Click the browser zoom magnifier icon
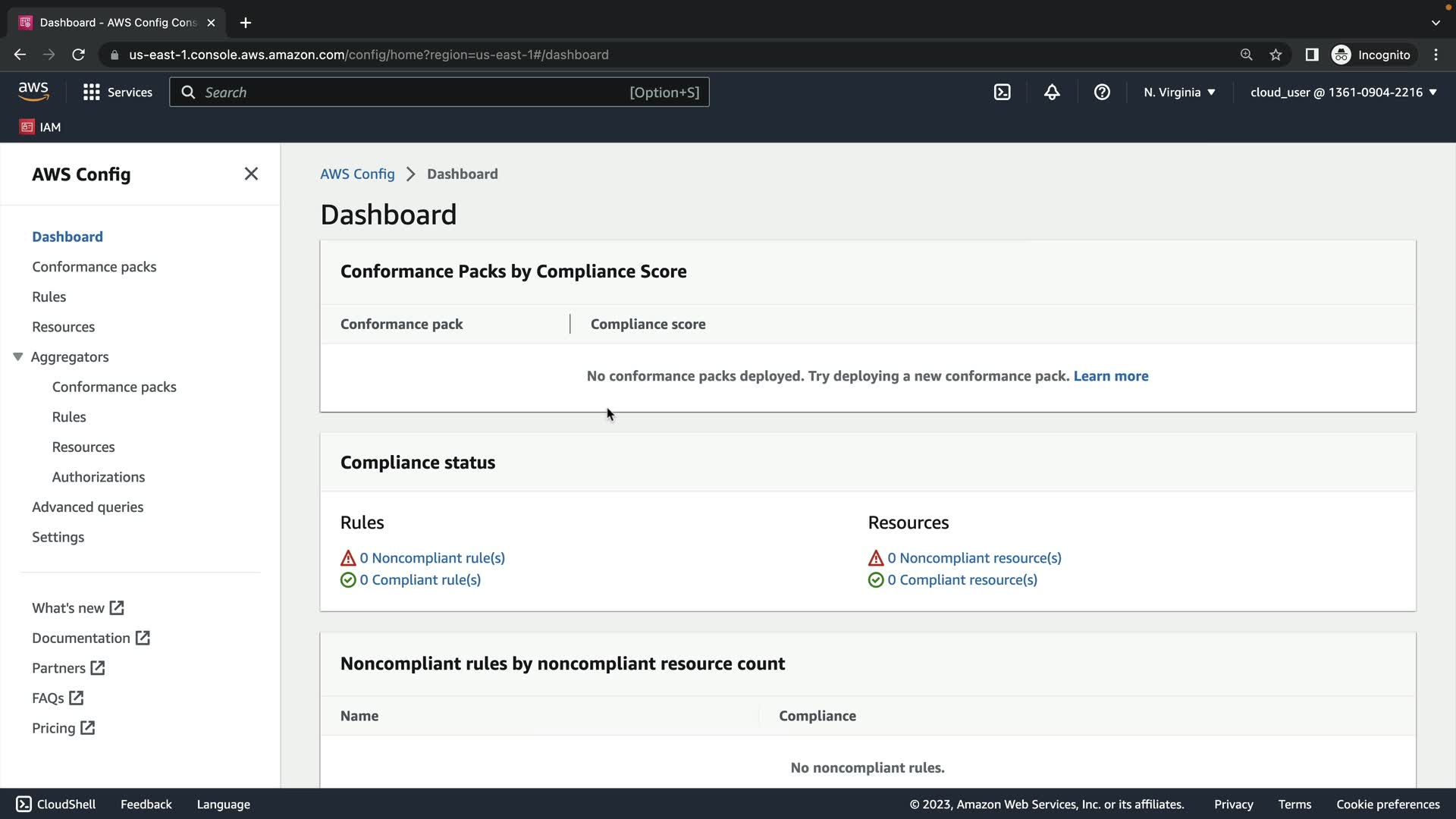 (1246, 55)
